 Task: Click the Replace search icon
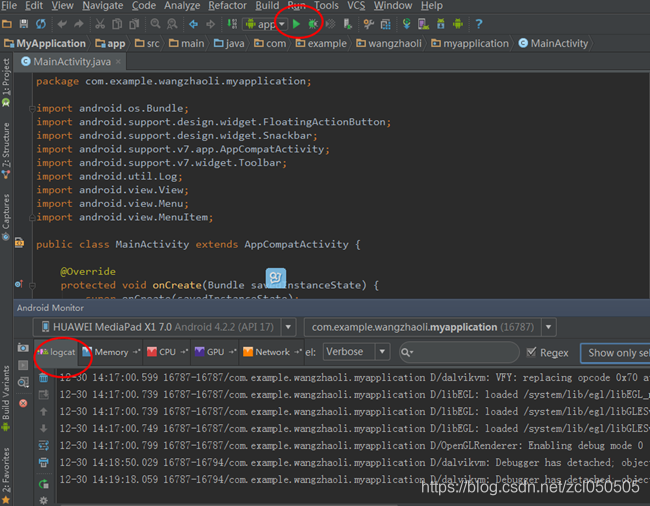point(172,24)
